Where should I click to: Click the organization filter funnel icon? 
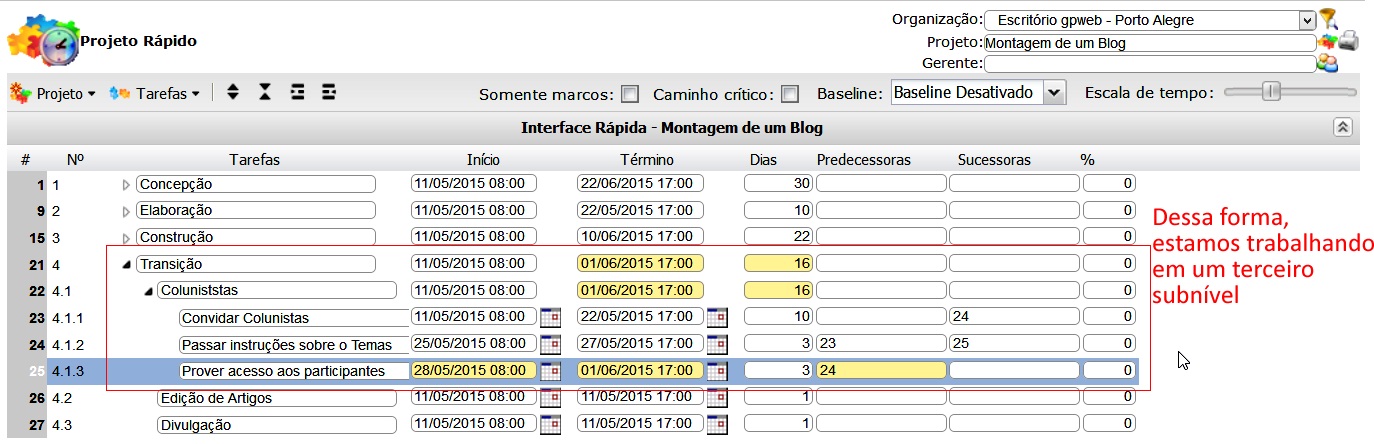pos(1328,18)
